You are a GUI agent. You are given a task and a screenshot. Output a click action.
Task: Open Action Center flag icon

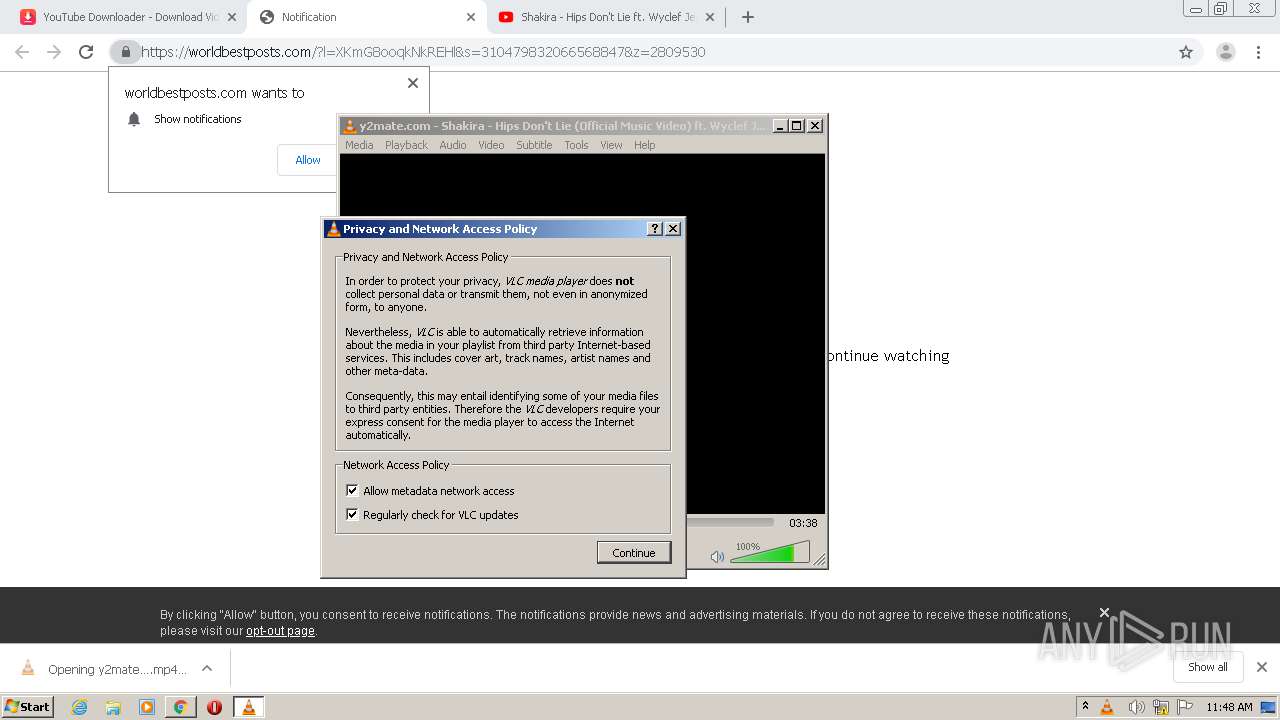pyautogui.click(x=1184, y=707)
